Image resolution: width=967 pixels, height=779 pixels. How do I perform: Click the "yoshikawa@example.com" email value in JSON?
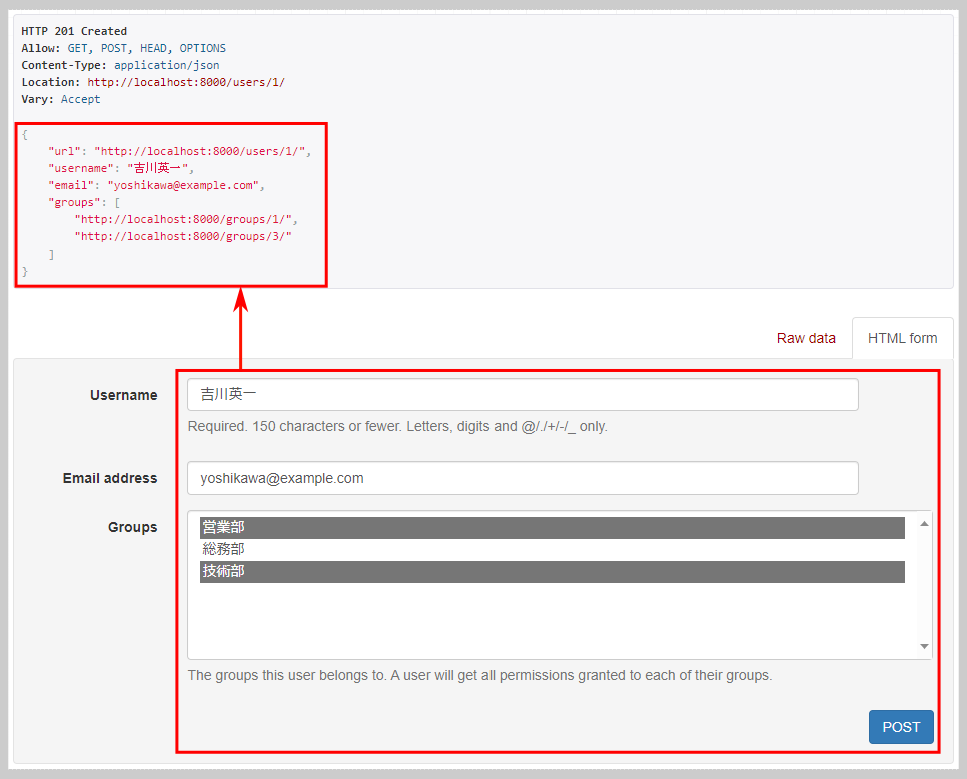click(x=183, y=185)
